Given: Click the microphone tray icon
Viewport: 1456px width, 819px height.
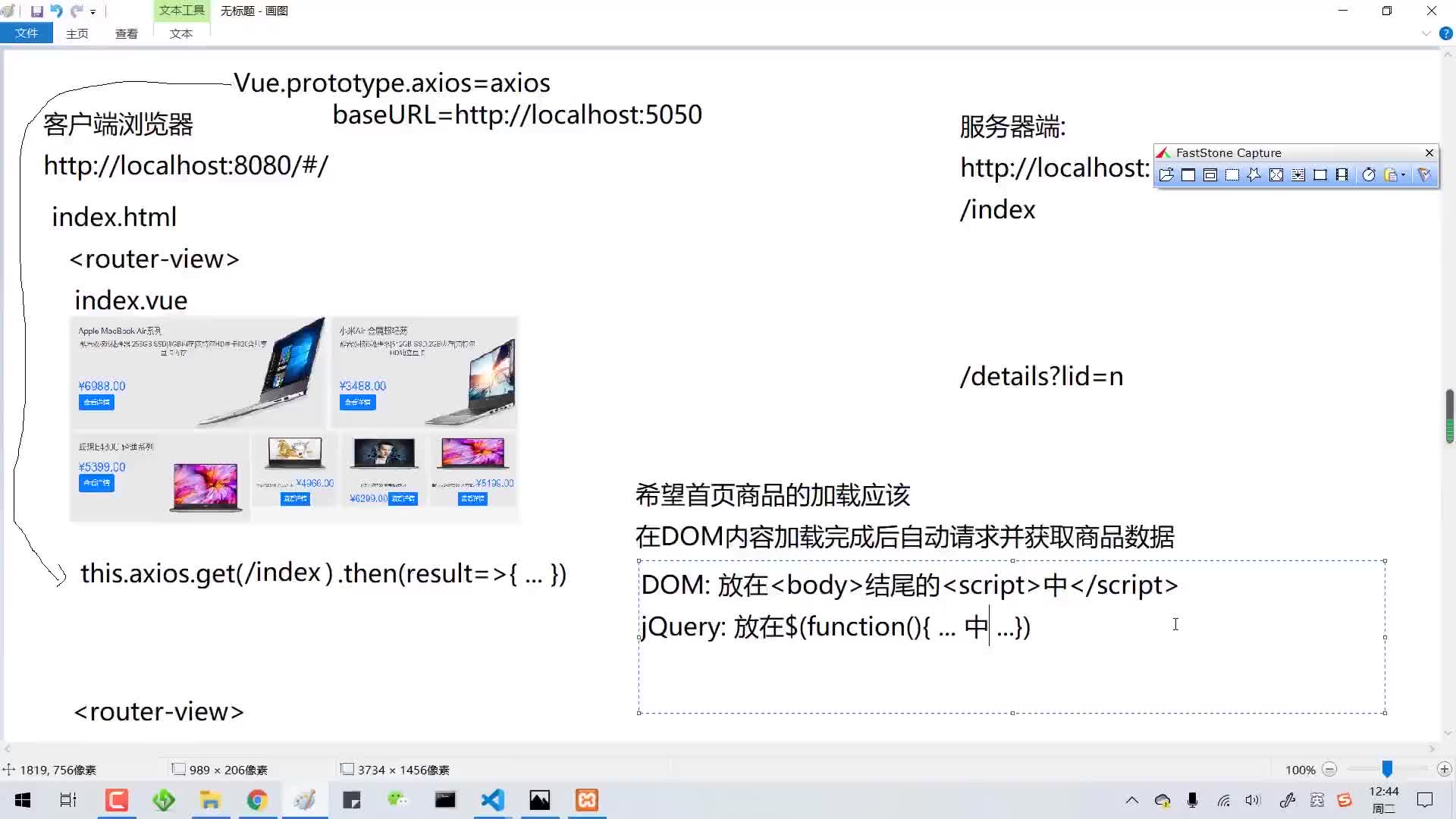Looking at the screenshot, I should tap(1193, 800).
